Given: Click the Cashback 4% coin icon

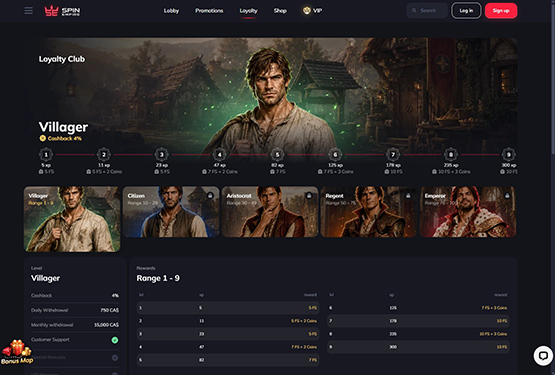Looking at the screenshot, I should click(42, 138).
